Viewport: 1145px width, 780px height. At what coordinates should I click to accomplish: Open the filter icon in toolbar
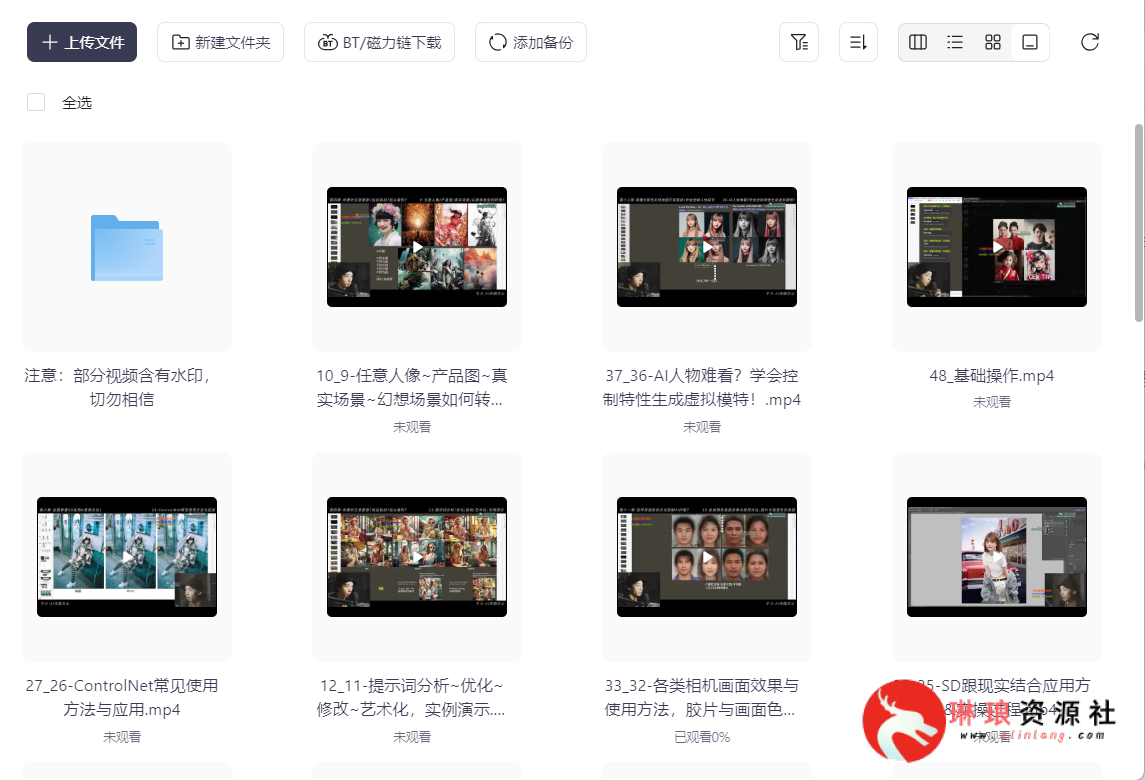pos(799,42)
